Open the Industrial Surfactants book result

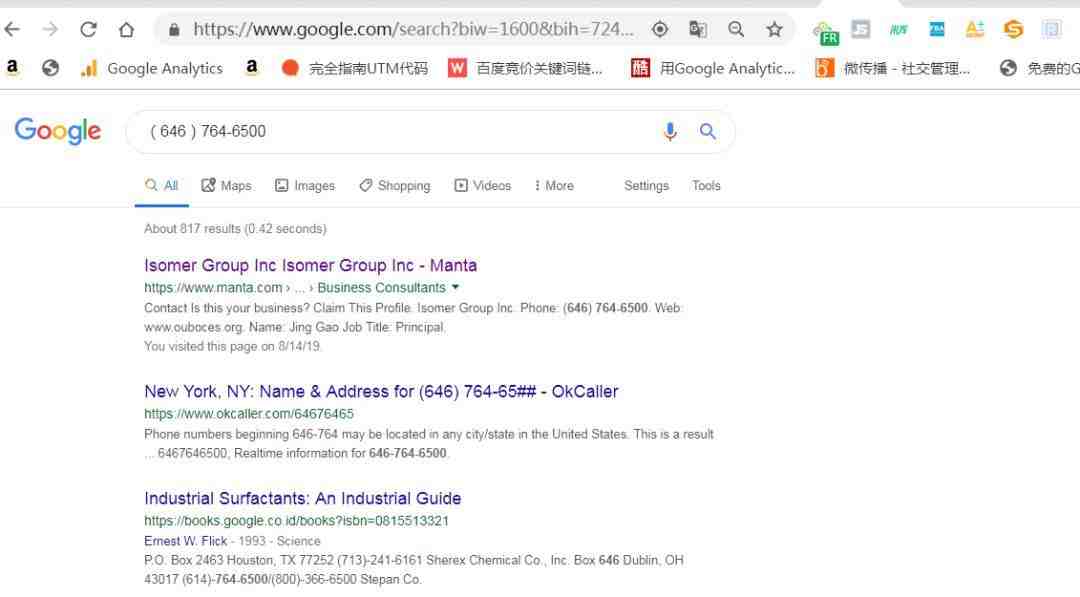click(x=302, y=498)
